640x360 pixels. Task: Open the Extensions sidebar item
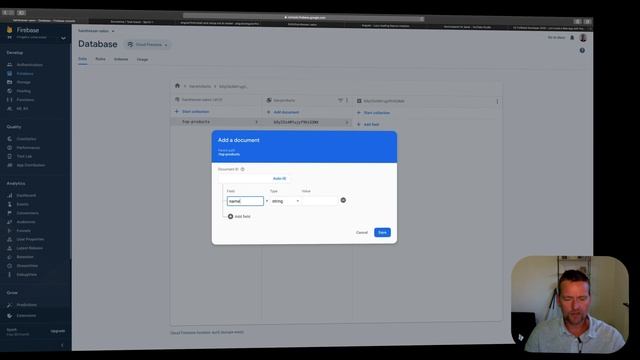pos(26,316)
